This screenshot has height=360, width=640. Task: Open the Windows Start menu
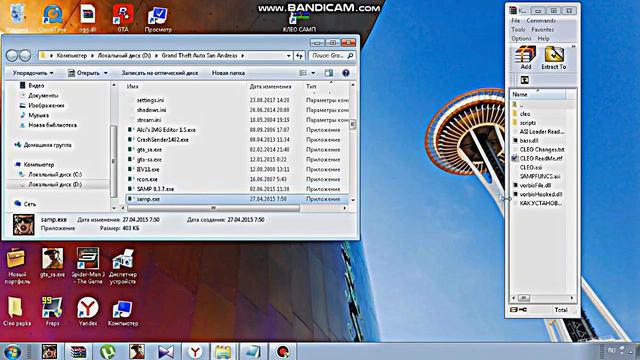pos(12,351)
